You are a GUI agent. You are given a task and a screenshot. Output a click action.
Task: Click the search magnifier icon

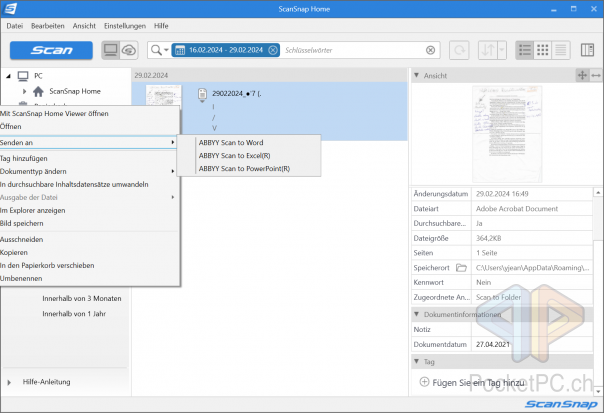coord(156,50)
